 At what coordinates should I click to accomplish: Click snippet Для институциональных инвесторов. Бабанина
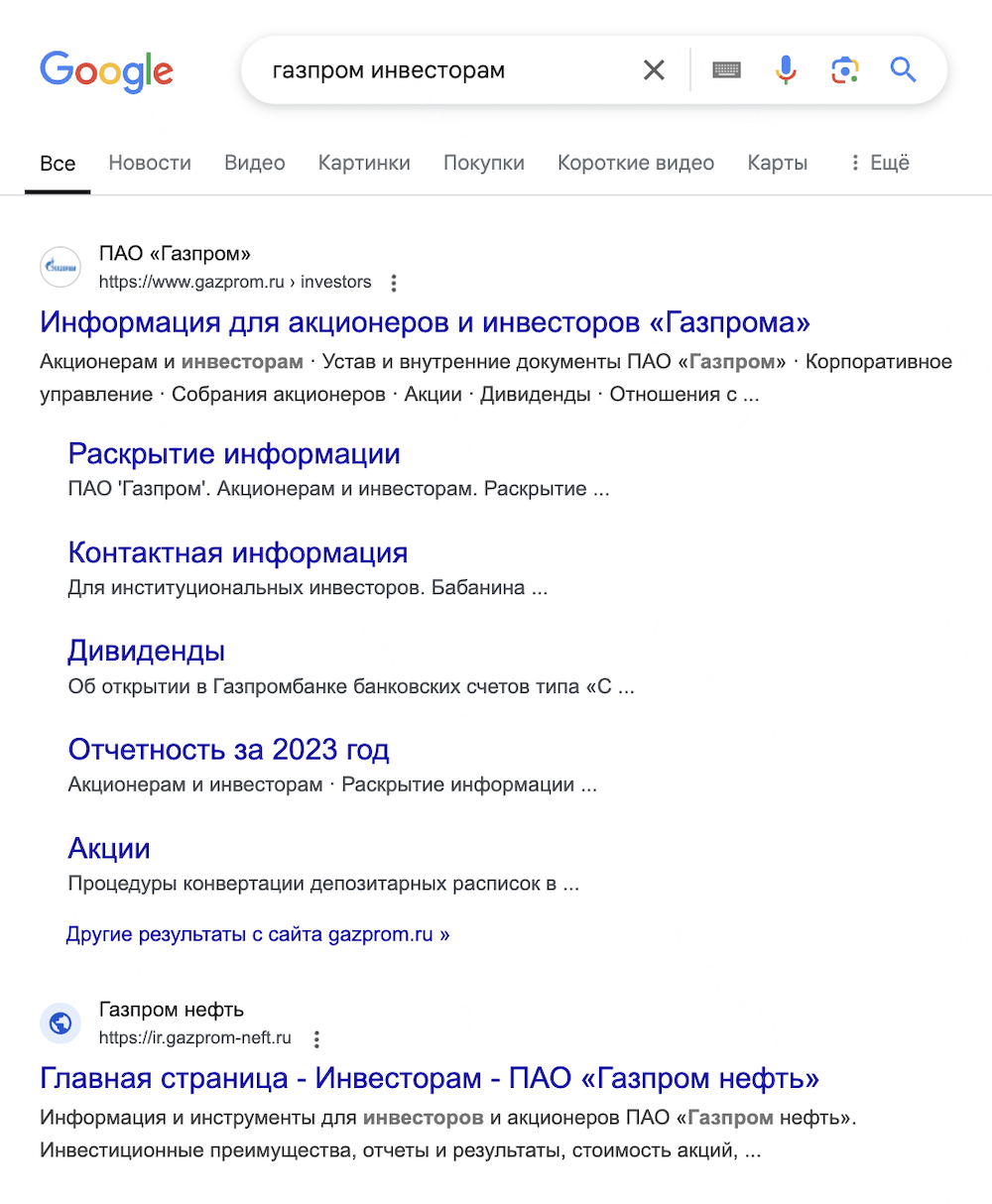pos(308,588)
